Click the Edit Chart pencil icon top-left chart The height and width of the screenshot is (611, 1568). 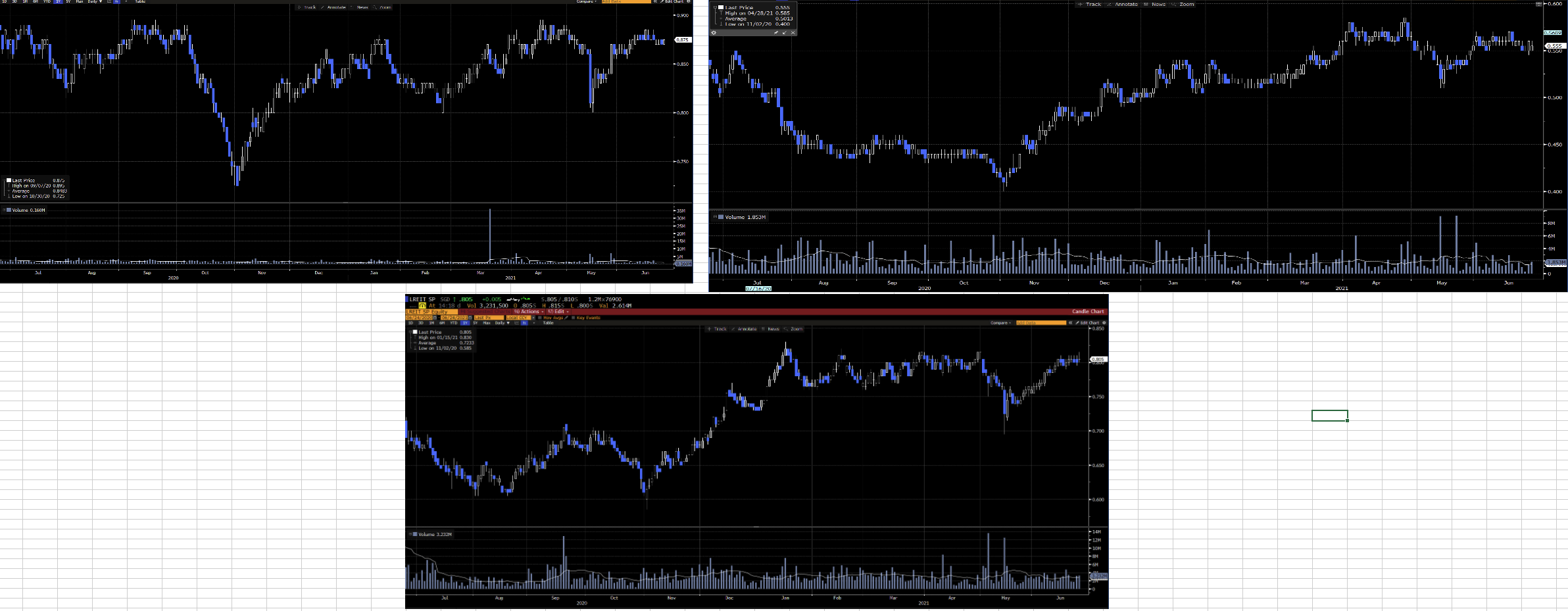[662, 2]
